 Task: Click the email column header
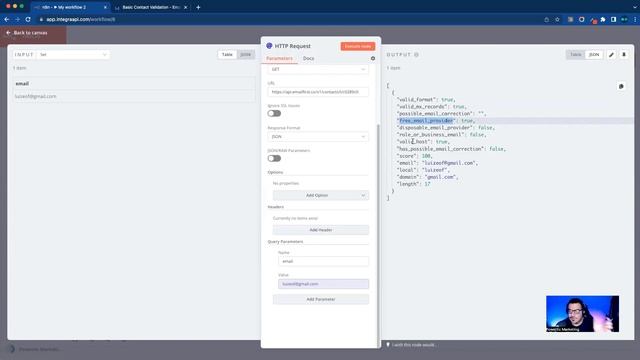pyautogui.click(x=133, y=83)
